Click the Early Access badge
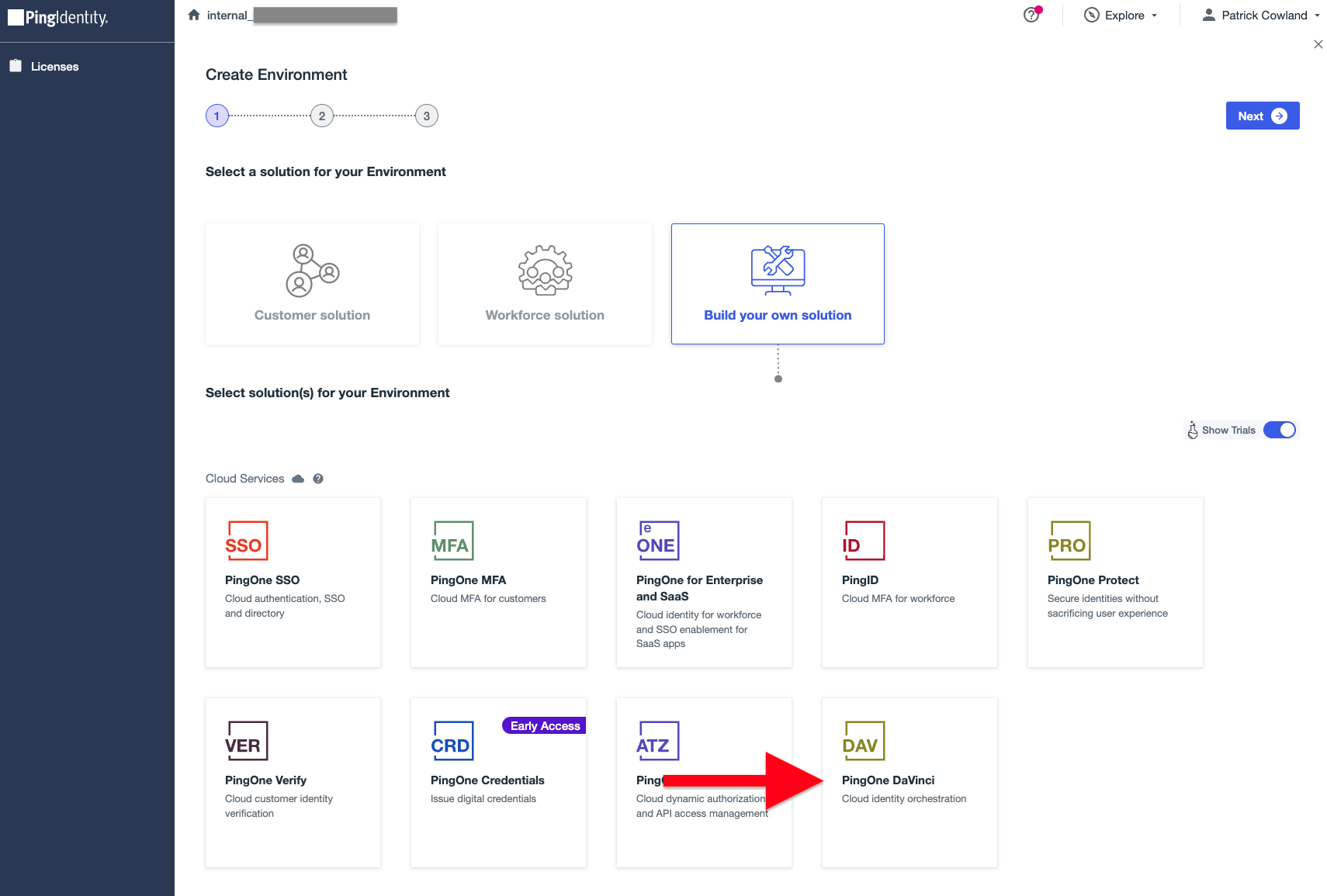The width and height of the screenshot is (1327, 896). (544, 726)
